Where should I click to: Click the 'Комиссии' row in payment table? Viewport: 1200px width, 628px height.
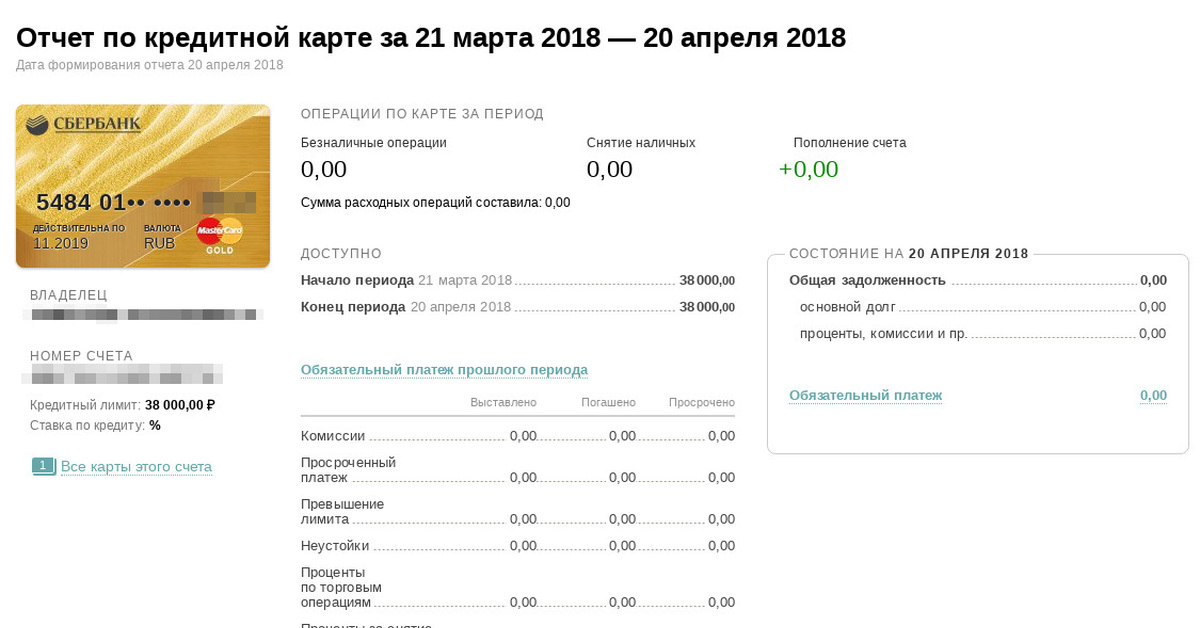pyautogui.click(x=333, y=436)
